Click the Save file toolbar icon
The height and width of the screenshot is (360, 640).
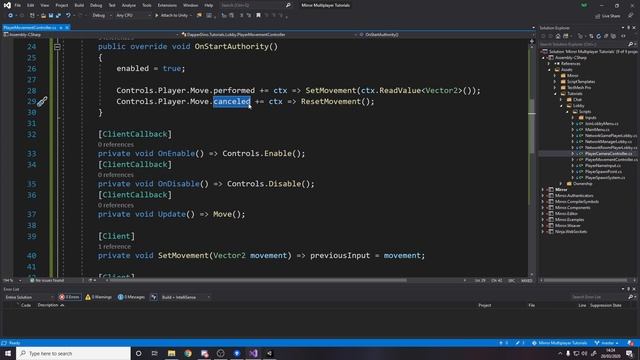point(51,16)
